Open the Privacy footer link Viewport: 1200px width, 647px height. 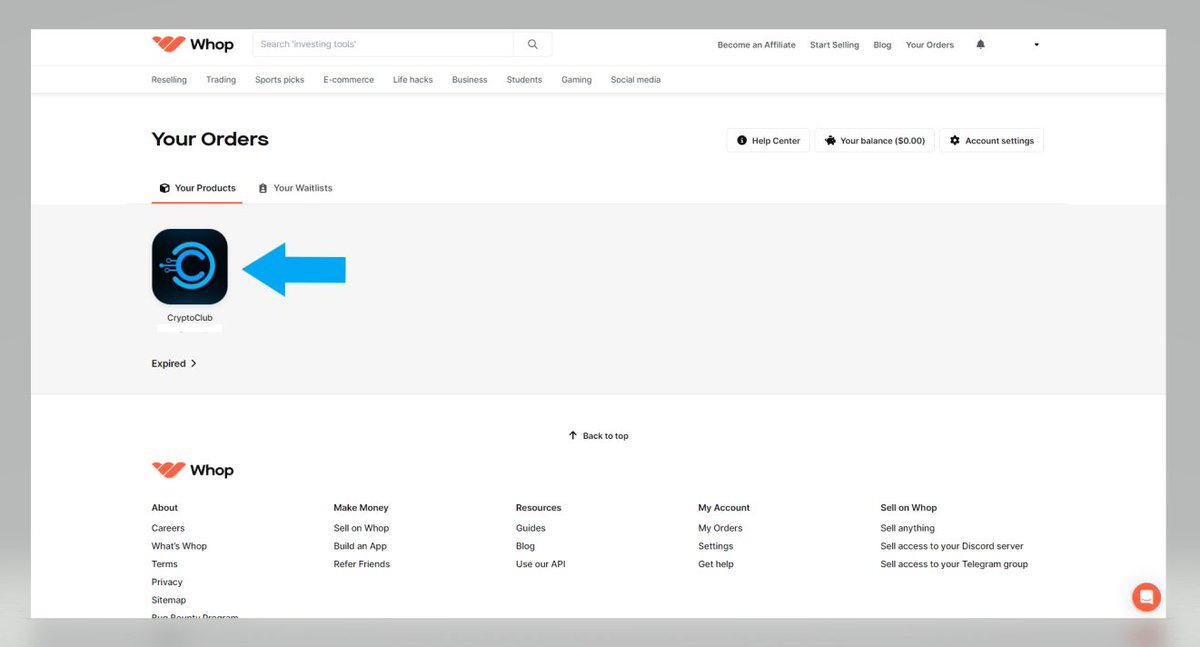[x=167, y=582]
